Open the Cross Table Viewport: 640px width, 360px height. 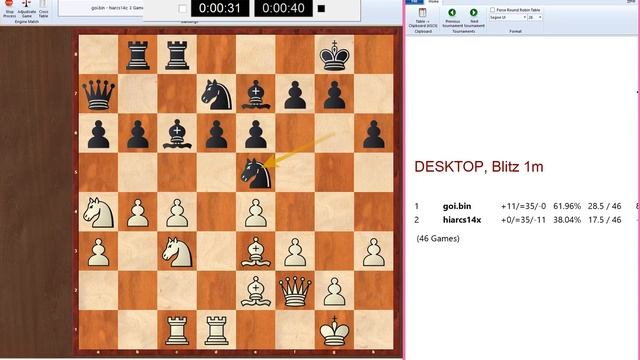point(43,8)
